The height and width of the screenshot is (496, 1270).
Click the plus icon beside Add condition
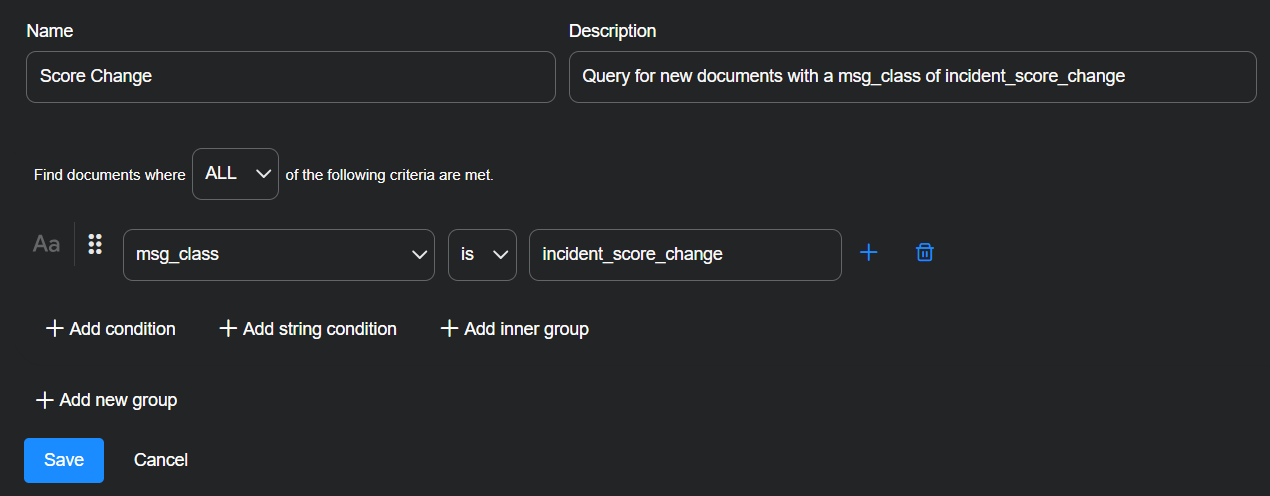(55, 329)
